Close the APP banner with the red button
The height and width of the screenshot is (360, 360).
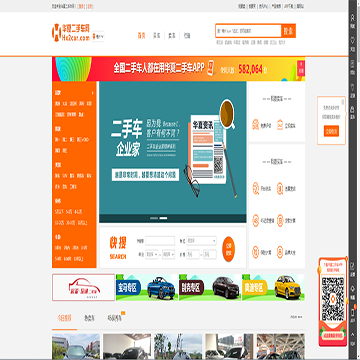pyautogui.click(x=301, y=69)
